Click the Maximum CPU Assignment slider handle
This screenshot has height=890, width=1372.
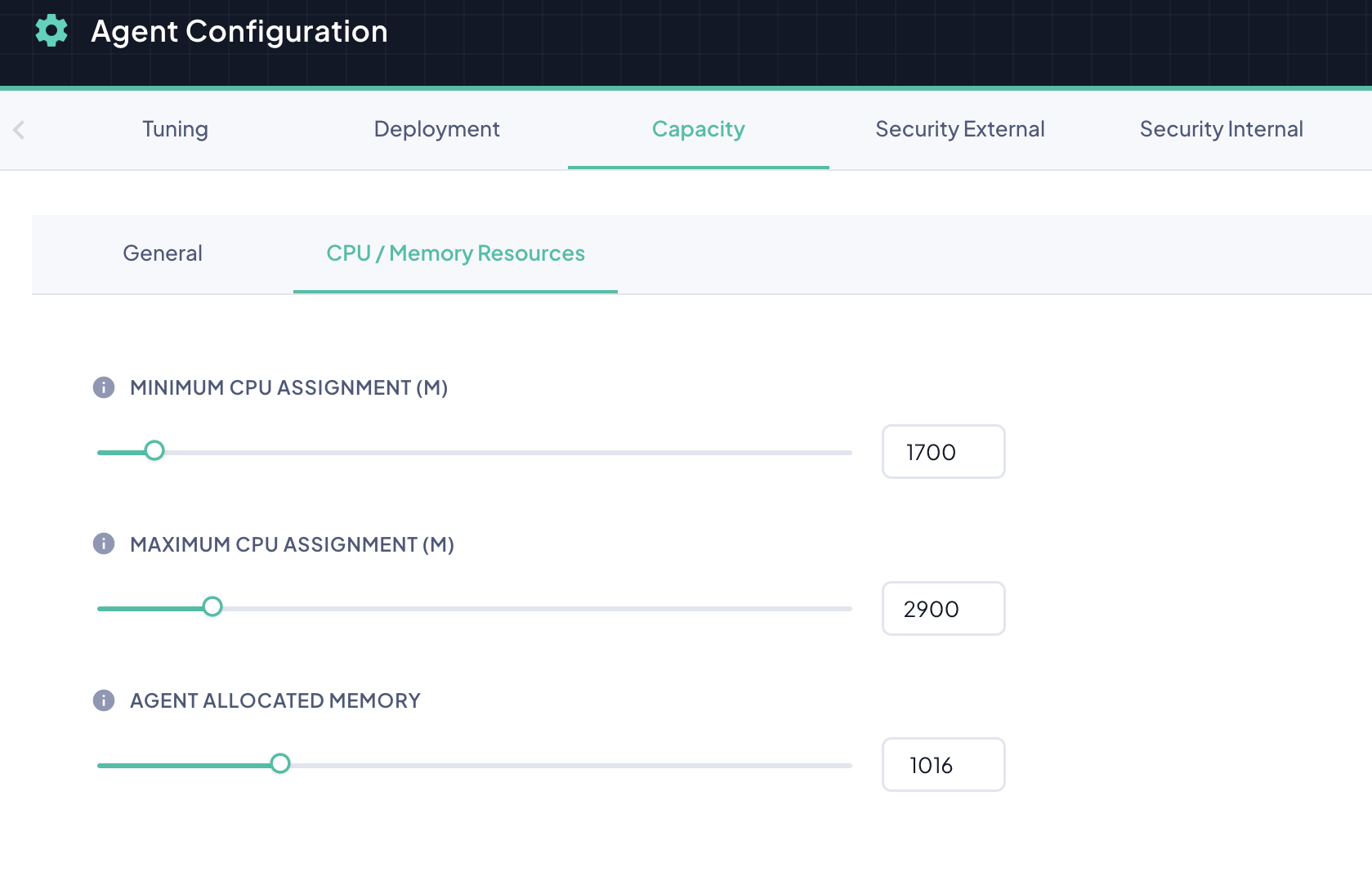tap(212, 607)
